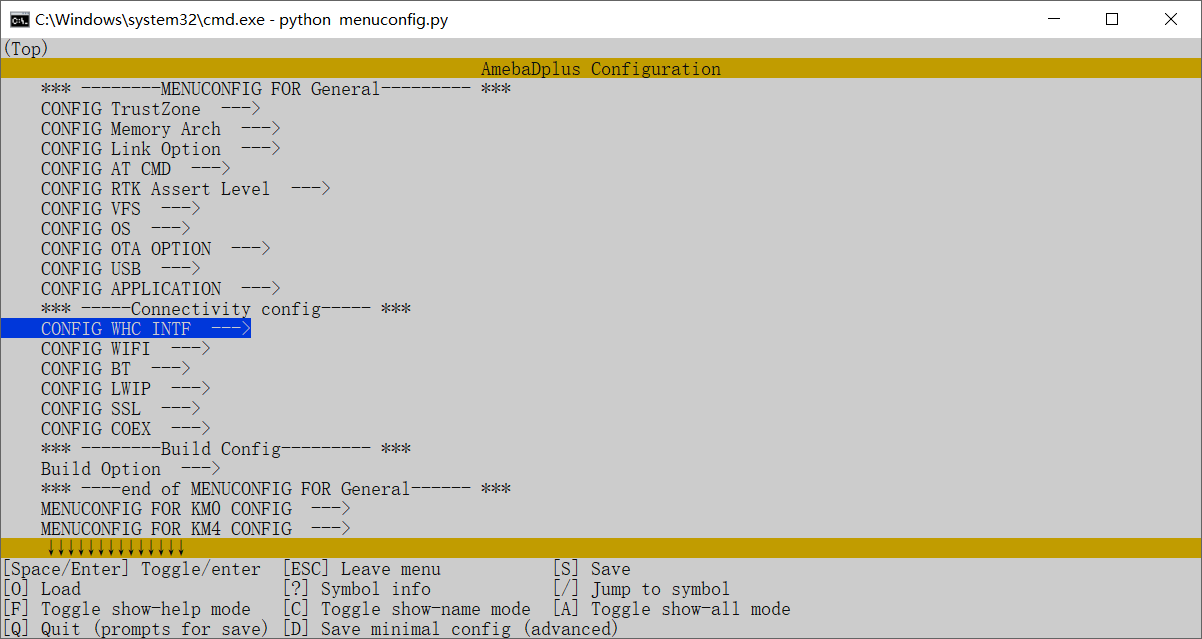Click highlighted CONFIG WHC INTF entry
Viewport: 1202px width, 639px height.
point(145,329)
